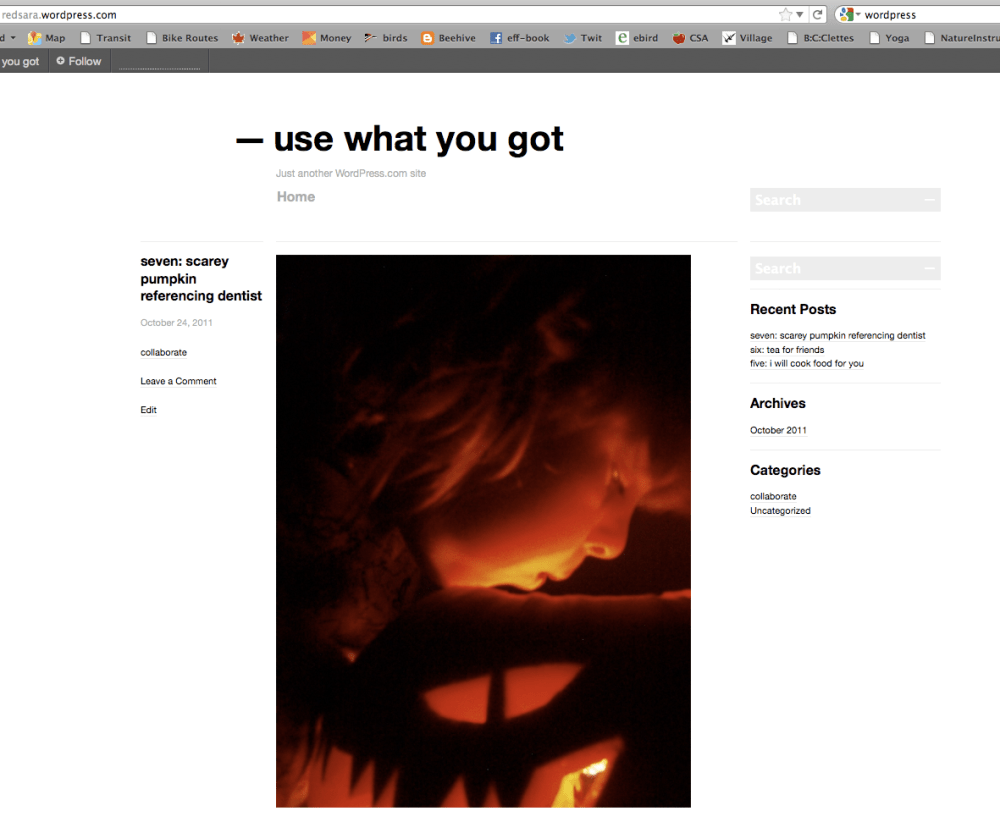Open recent post 'six: tea for friends'
Viewport: 1000px width, 822px height.
[x=787, y=350]
